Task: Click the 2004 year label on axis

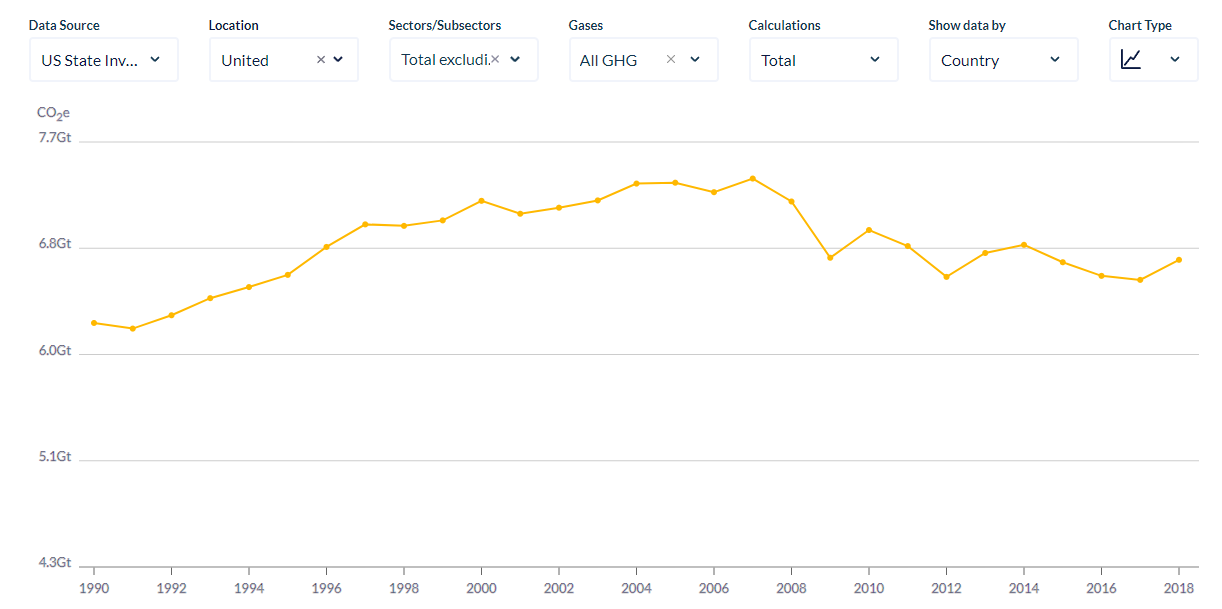Action: coord(636,589)
